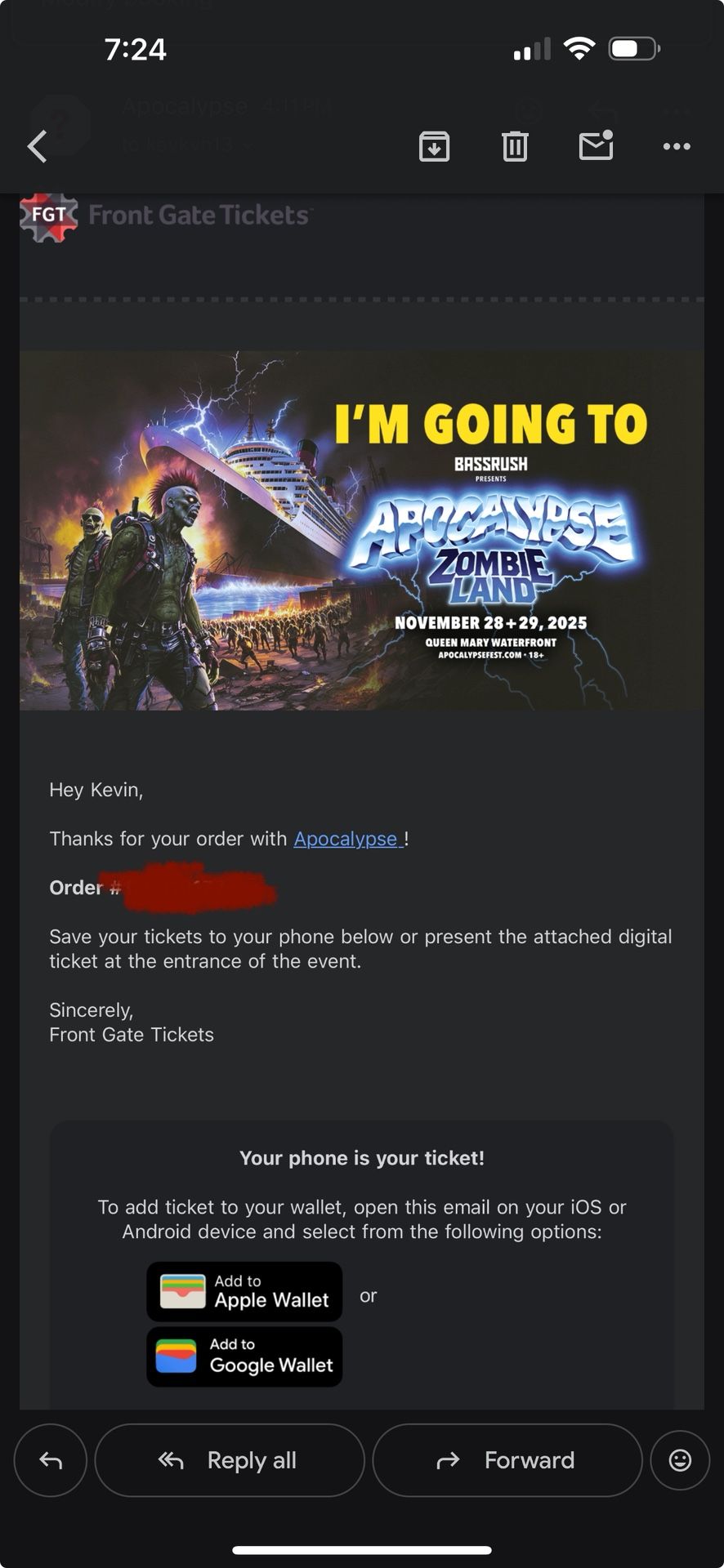Open the Apocalypse Zombieland banner image
Viewport: 724px width, 1568px height.
362,530
